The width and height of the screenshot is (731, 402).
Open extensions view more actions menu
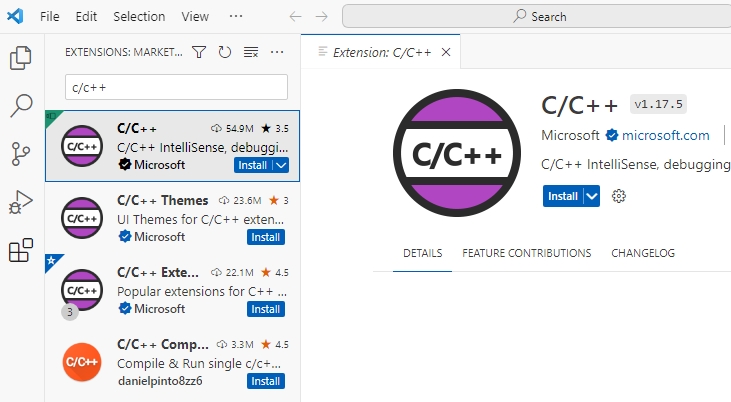277,52
